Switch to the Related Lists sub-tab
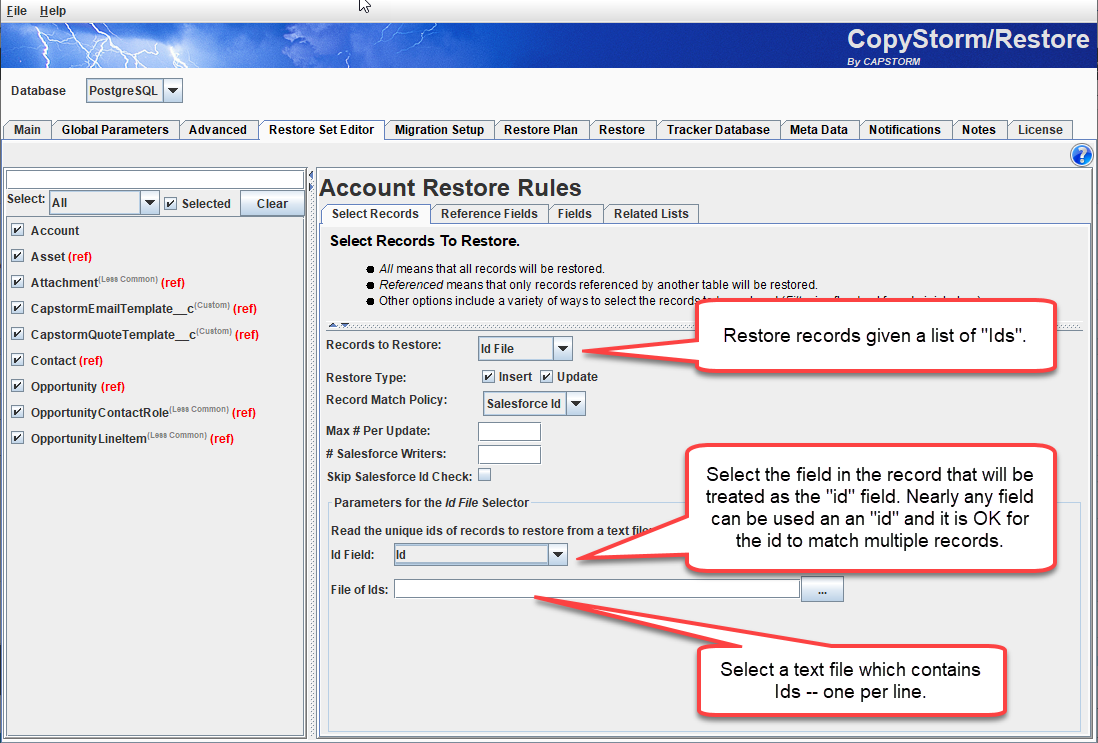Viewport: 1098px width, 743px height. pyautogui.click(x=651, y=214)
